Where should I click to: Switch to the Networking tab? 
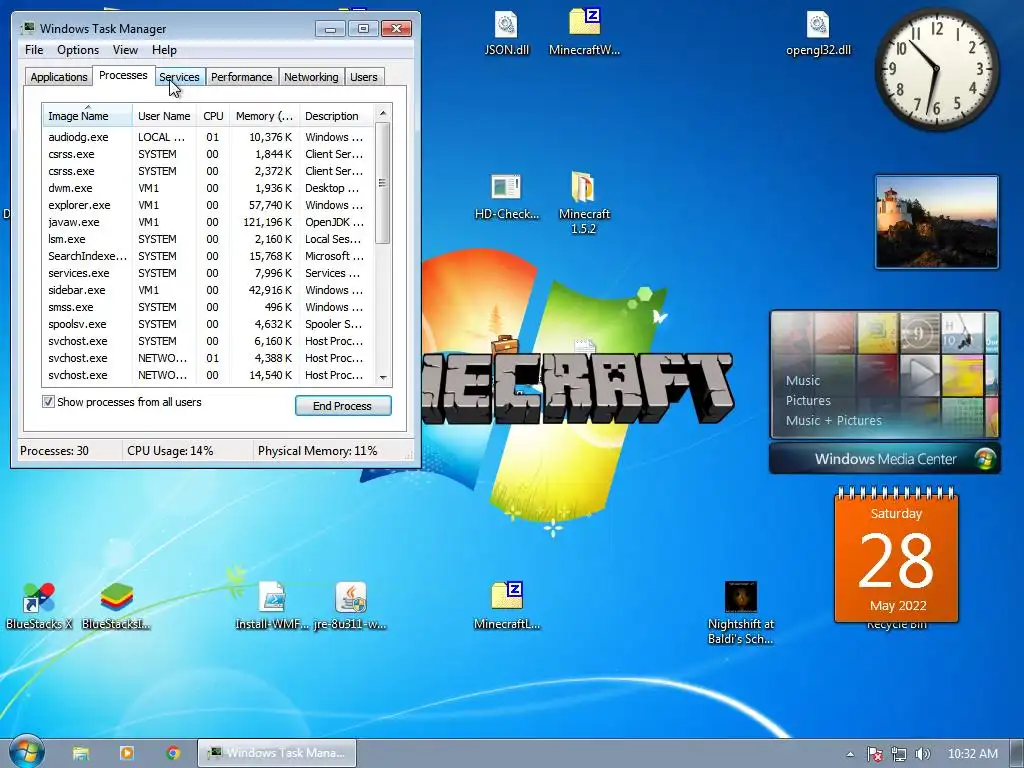coord(312,77)
